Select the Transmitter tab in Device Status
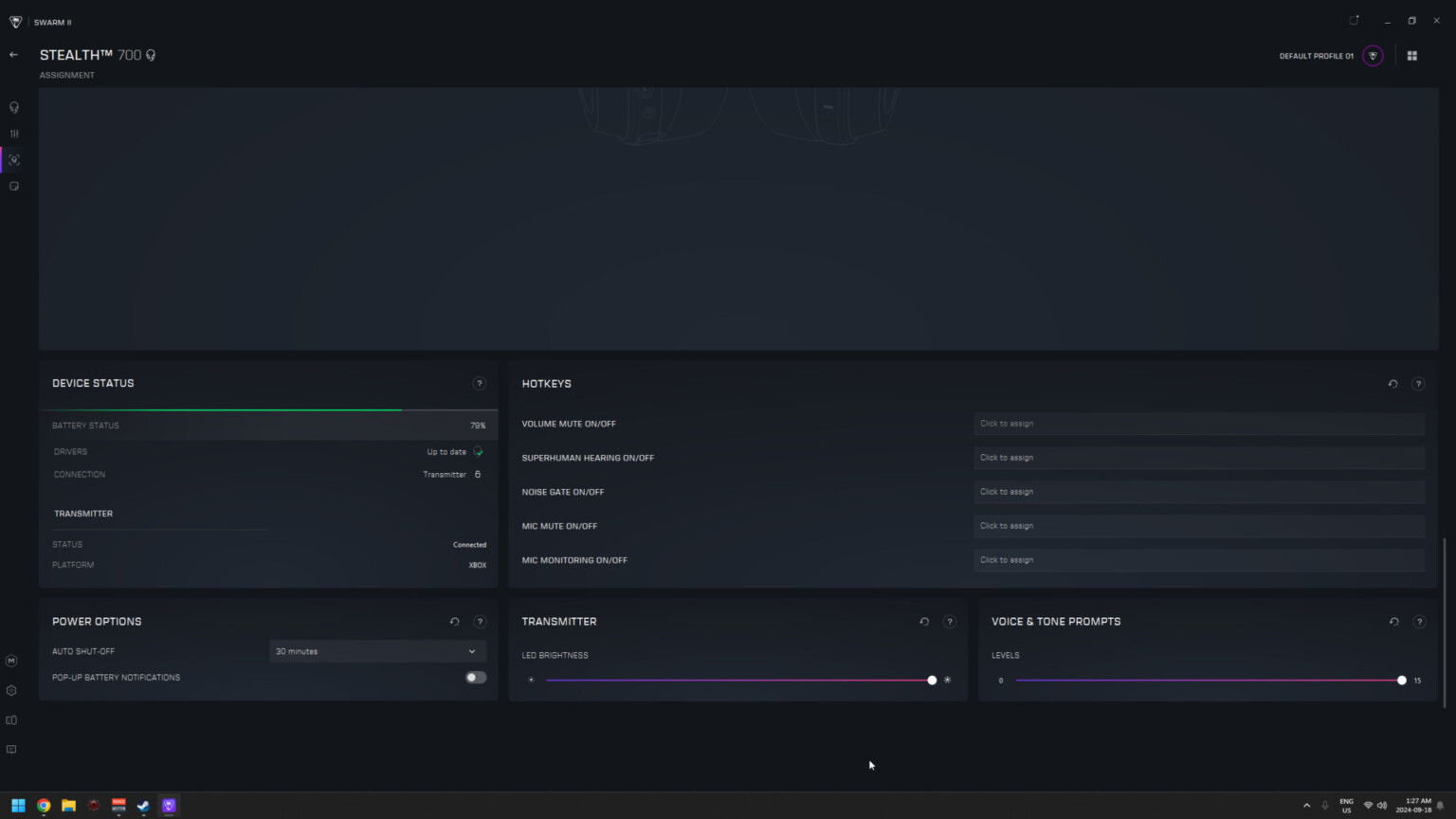 click(x=83, y=514)
